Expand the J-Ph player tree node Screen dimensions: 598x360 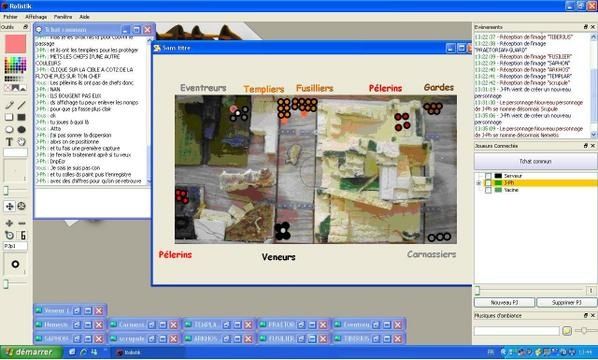[479, 183]
